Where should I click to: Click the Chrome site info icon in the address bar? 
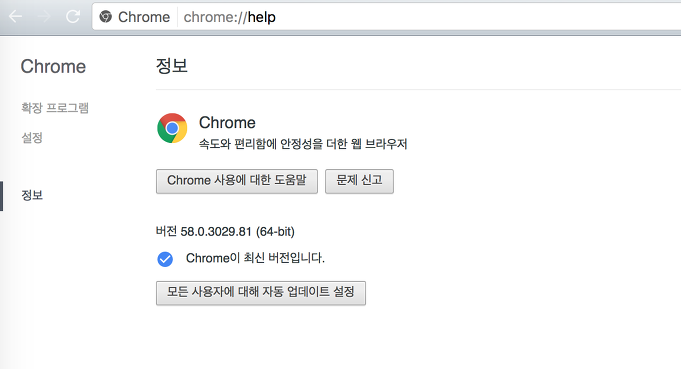point(106,17)
